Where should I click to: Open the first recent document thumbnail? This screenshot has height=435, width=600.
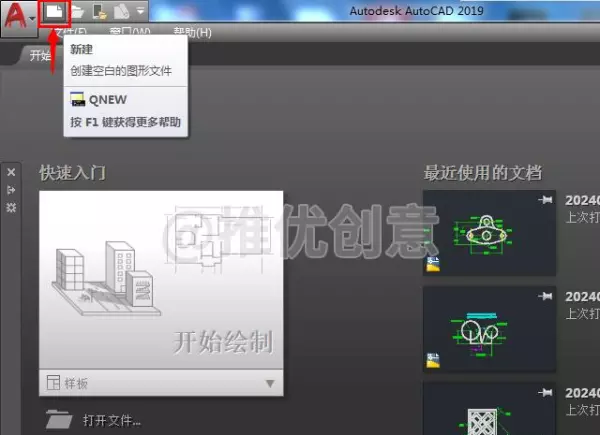pos(489,233)
